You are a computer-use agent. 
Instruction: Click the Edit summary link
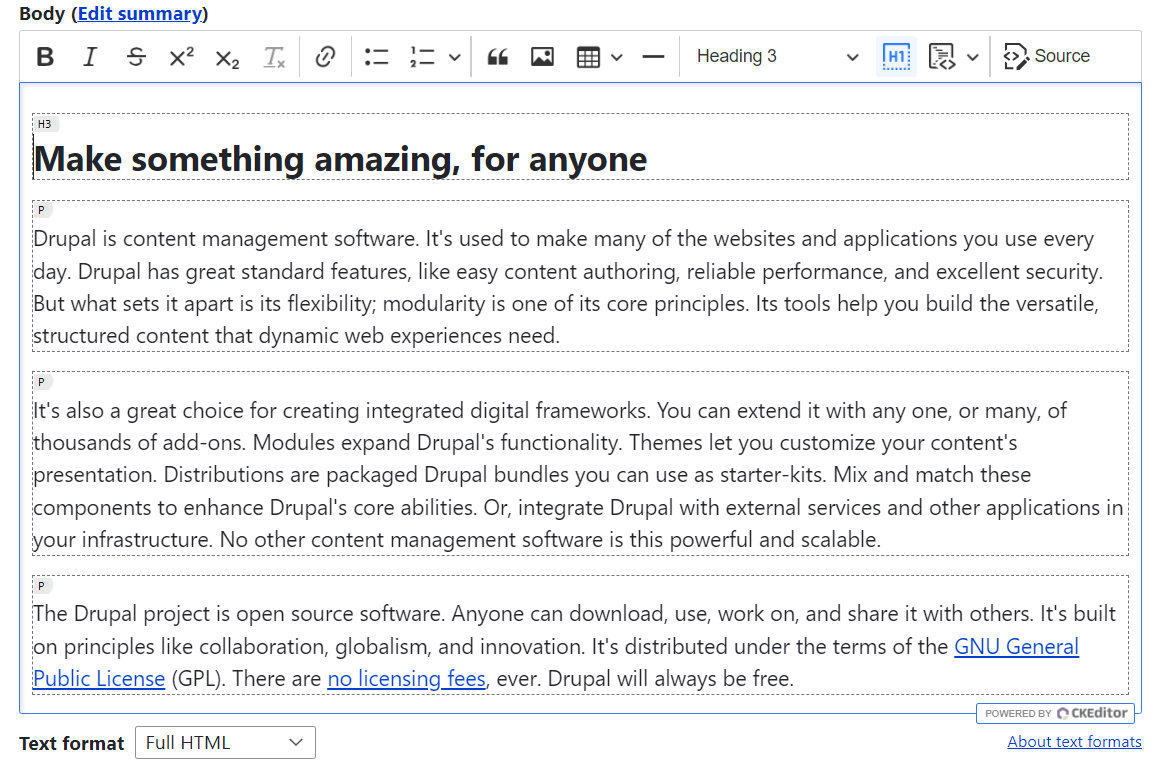click(139, 14)
